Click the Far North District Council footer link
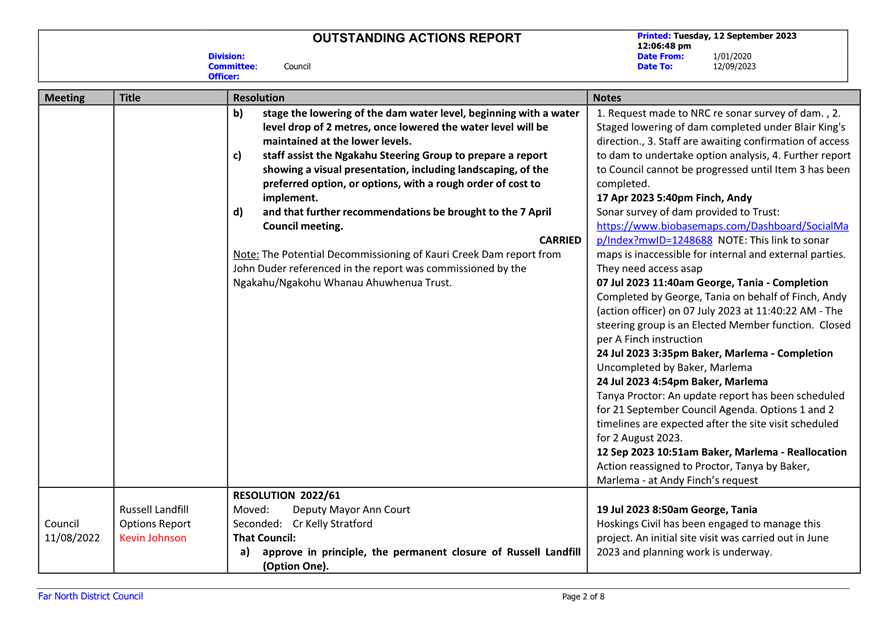Screen dimensions: 885x626 coord(90,597)
